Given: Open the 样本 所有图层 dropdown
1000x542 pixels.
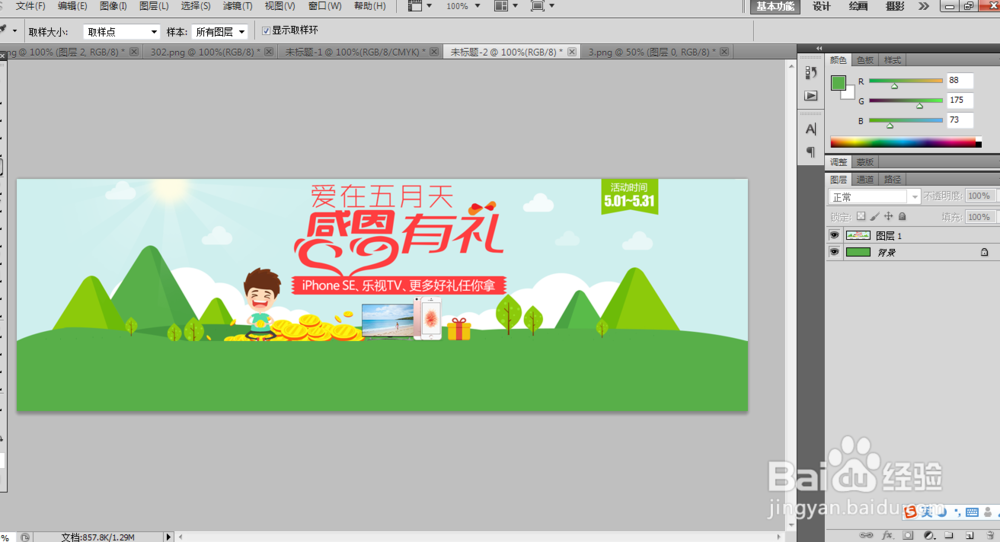Looking at the screenshot, I should click(220, 31).
